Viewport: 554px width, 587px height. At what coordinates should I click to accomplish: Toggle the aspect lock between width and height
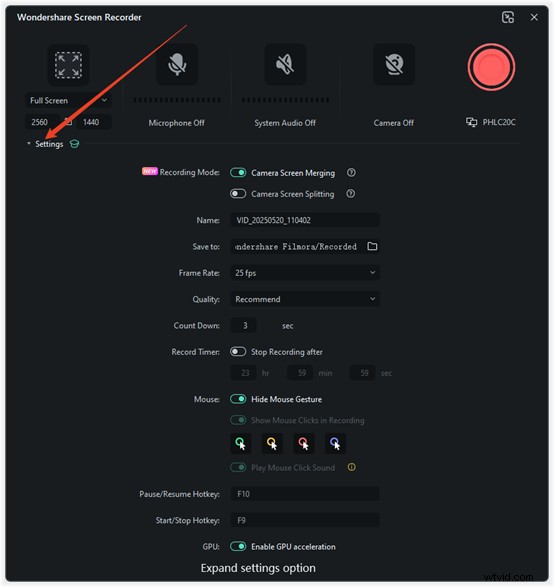68,122
